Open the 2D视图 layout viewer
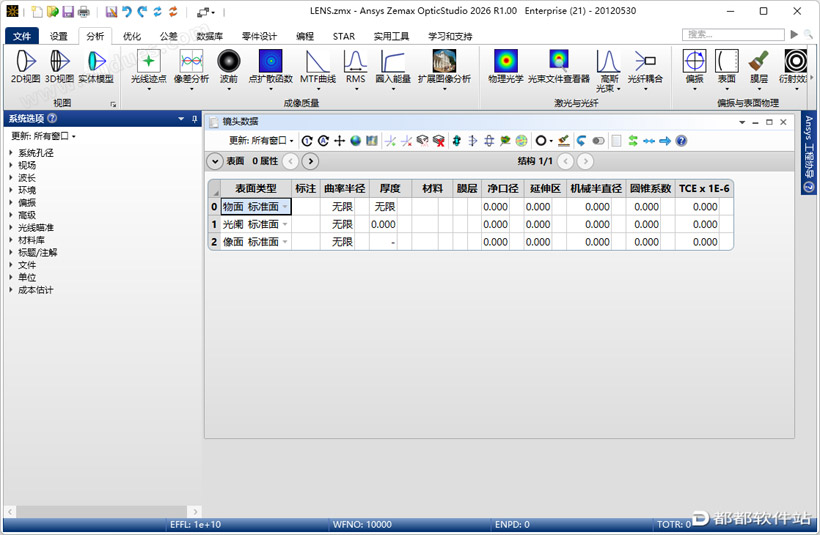Image resolution: width=820 pixels, height=535 pixels. point(25,66)
